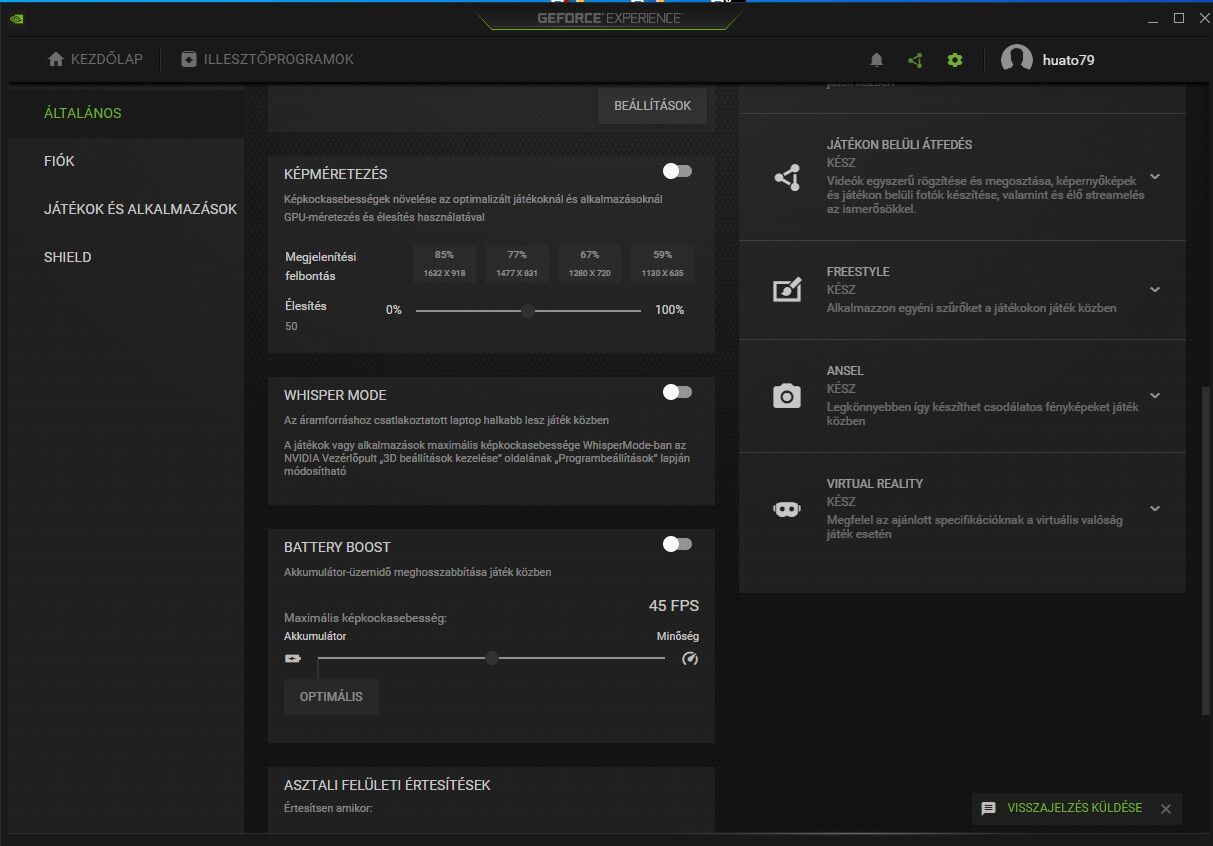Click the user avatar icon
This screenshot has width=1213, height=846.
tap(1017, 60)
